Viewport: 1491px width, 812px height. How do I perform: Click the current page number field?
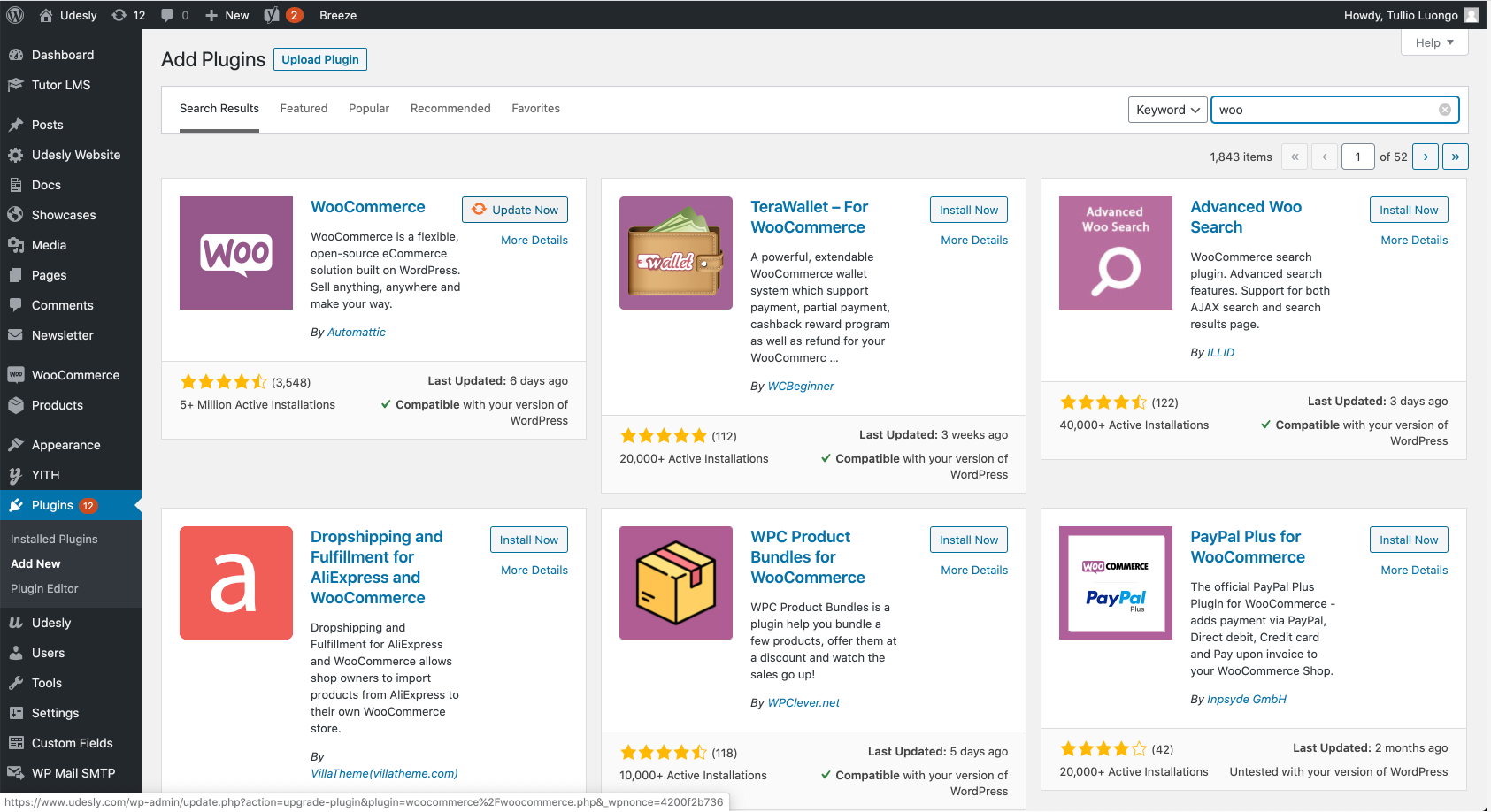tap(1357, 157)
